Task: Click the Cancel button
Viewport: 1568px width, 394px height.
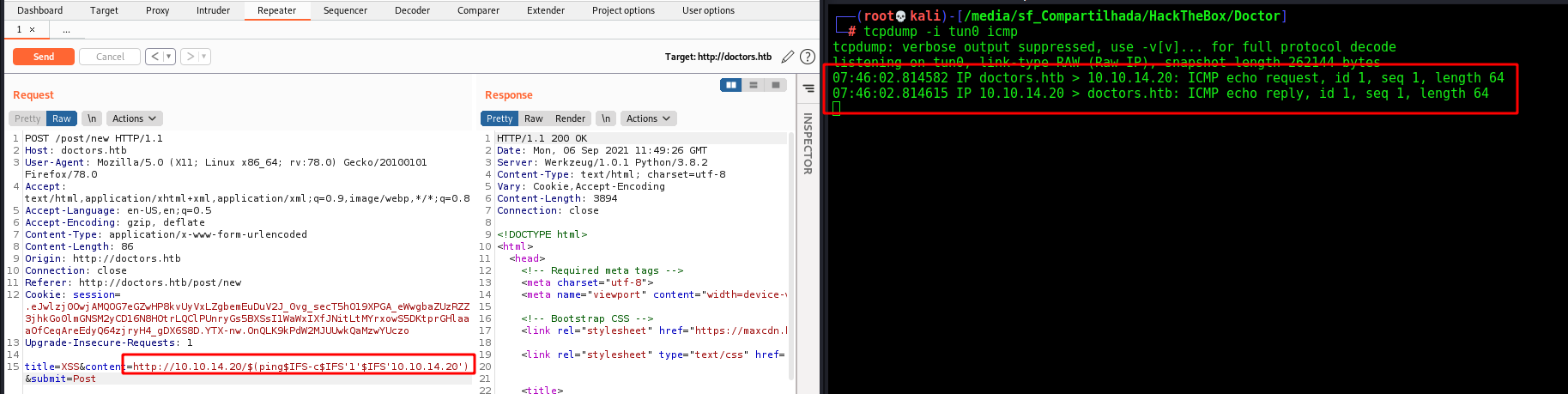Action: (110, 57)
